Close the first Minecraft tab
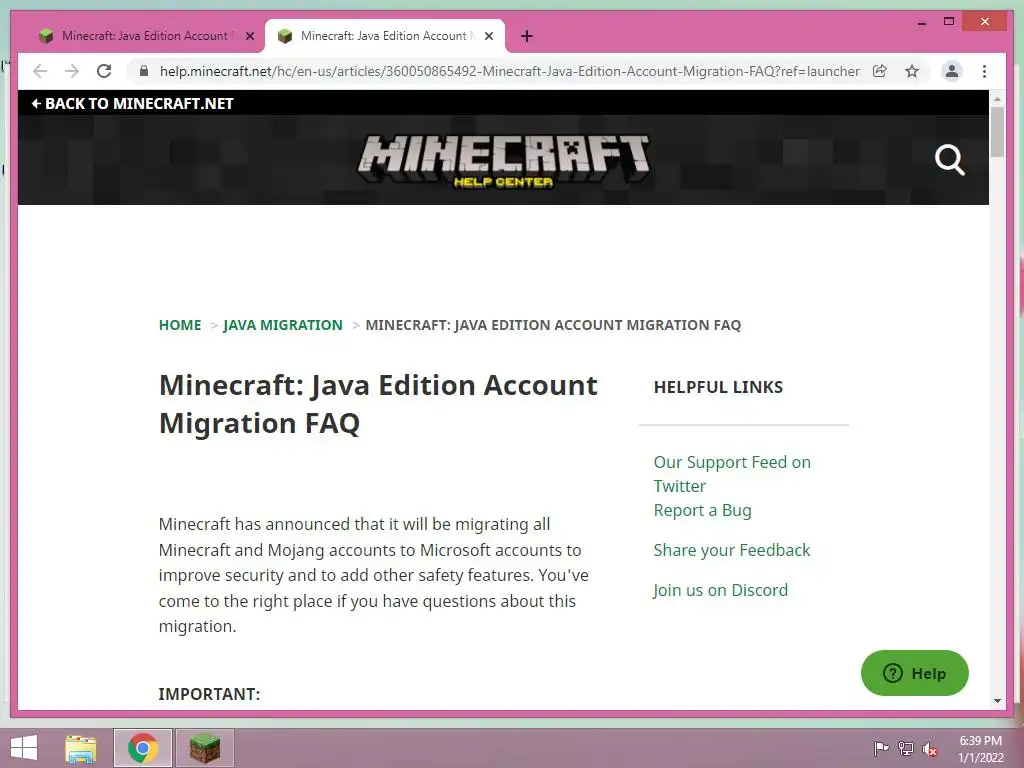The image size is (1024, 768). point(249,36)
